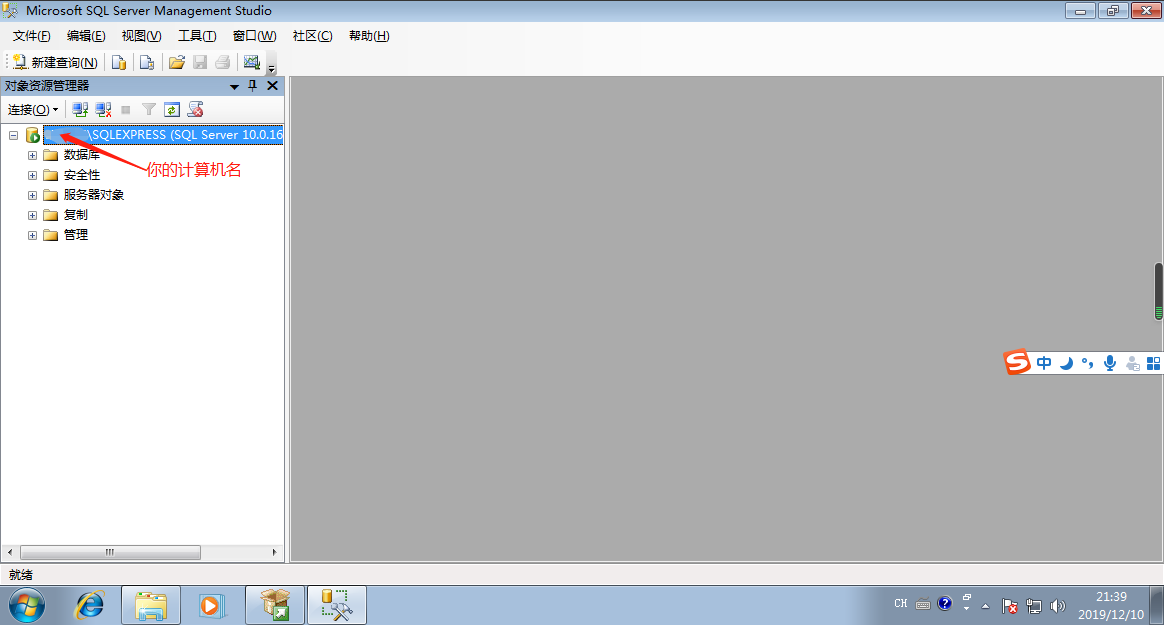Toggle Sogou punctuation mode icon
This screenshot has height=625, width=1164.
tap(1088, 363)
